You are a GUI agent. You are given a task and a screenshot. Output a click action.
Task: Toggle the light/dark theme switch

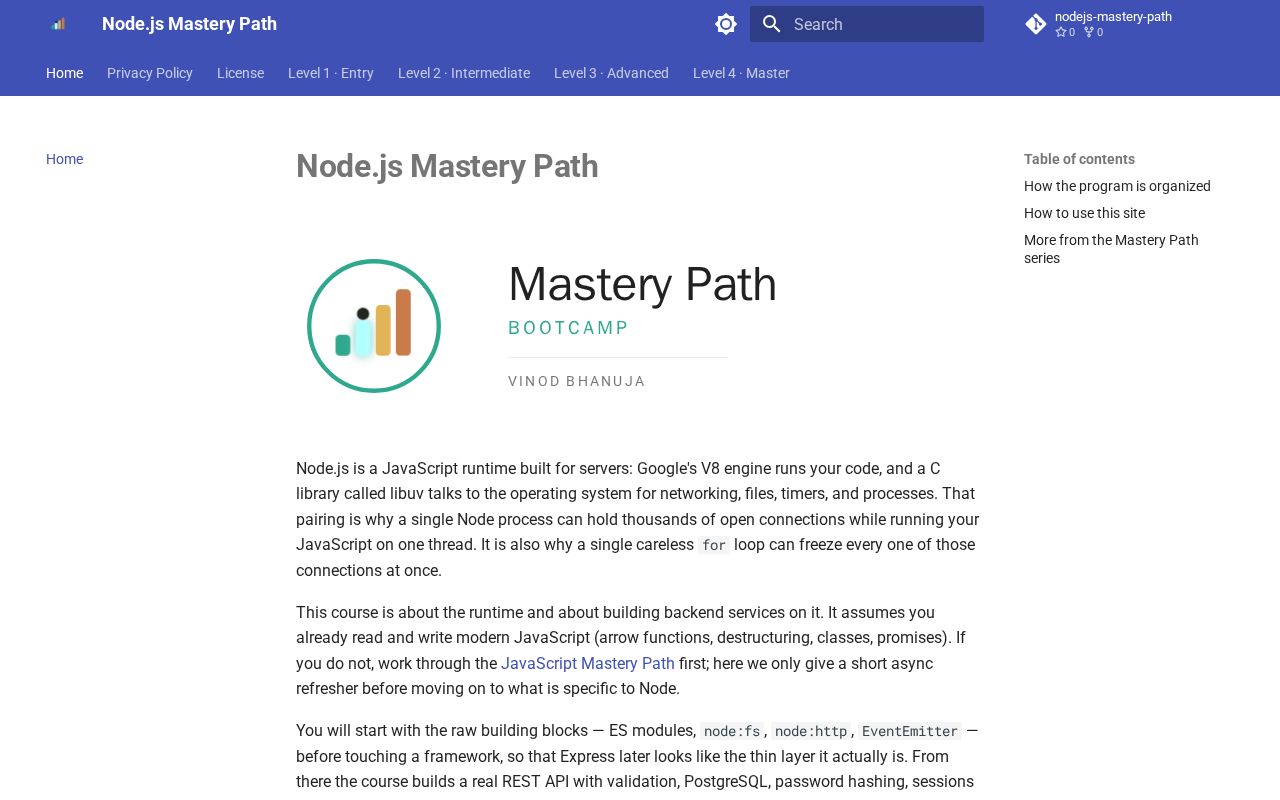pos(726,24)
